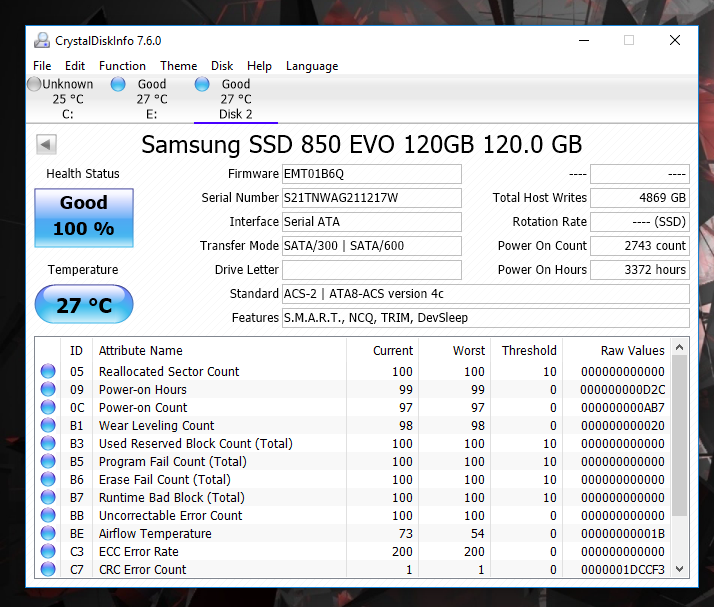Viewport: 714px width, 607px height.
Task: Click the ID column header
Action: (x=76, y=351)
